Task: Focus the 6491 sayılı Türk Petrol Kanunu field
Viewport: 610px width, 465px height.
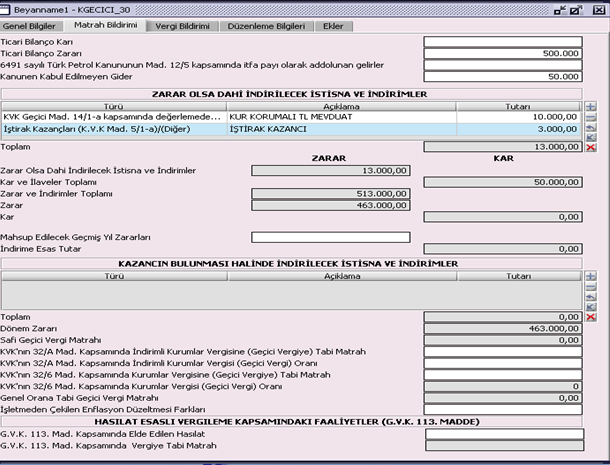Action: coord(503,65)
